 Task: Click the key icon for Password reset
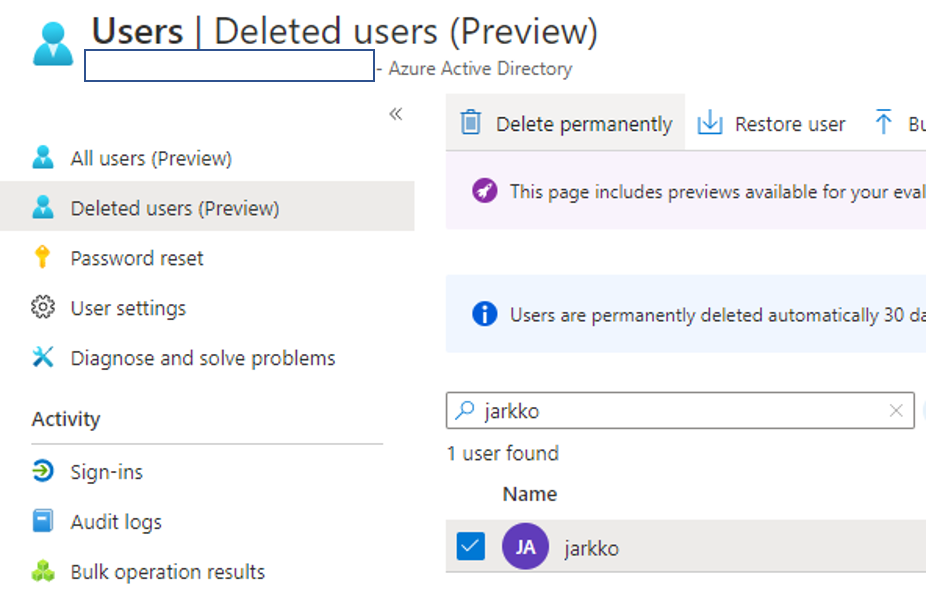pyautogui.click(x=42, y=258)
